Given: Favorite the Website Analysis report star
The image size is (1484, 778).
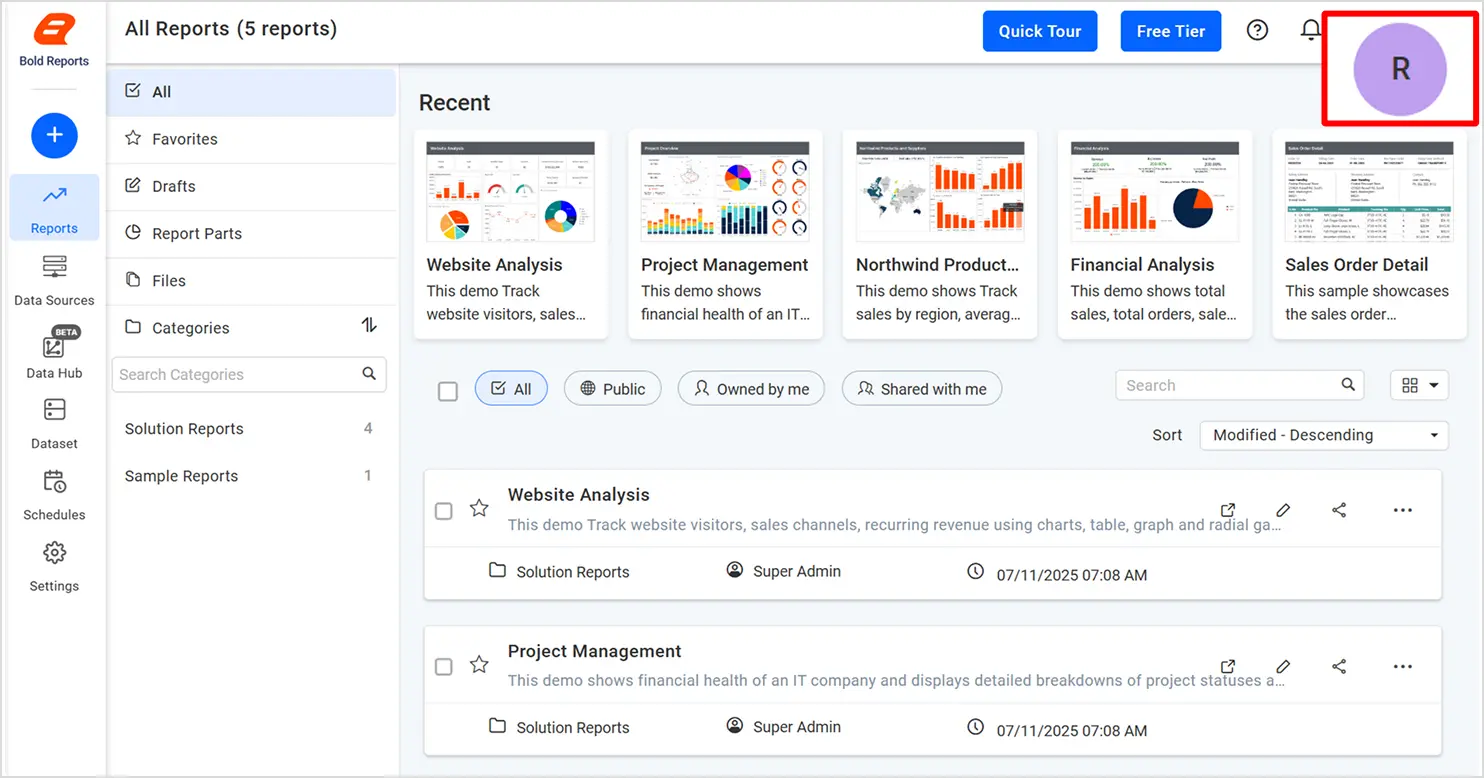Looking at the screenshot, I should click(x=479, y=509).
